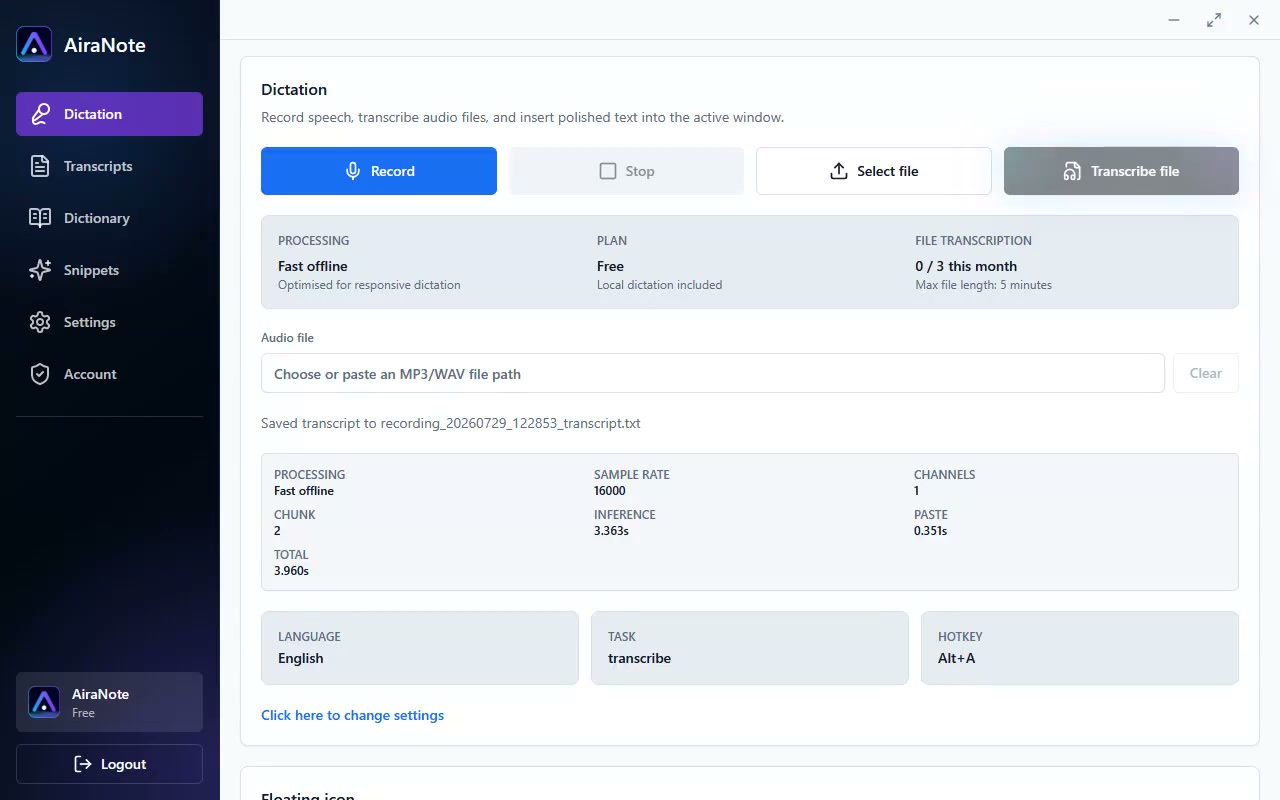Open the Transcripts page
This screenshot has height=800, width=1280.
click(109, 166)
